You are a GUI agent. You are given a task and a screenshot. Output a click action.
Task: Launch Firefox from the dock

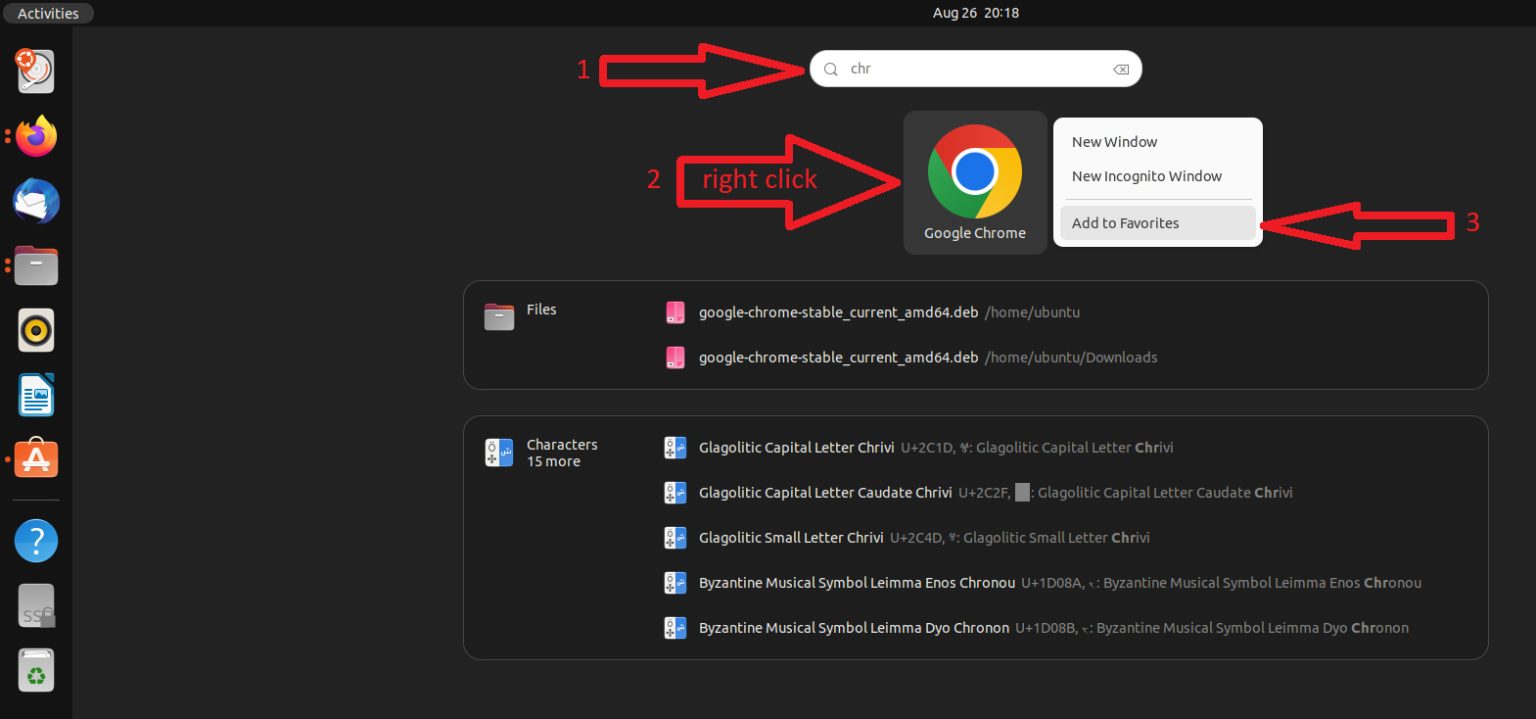36,136
